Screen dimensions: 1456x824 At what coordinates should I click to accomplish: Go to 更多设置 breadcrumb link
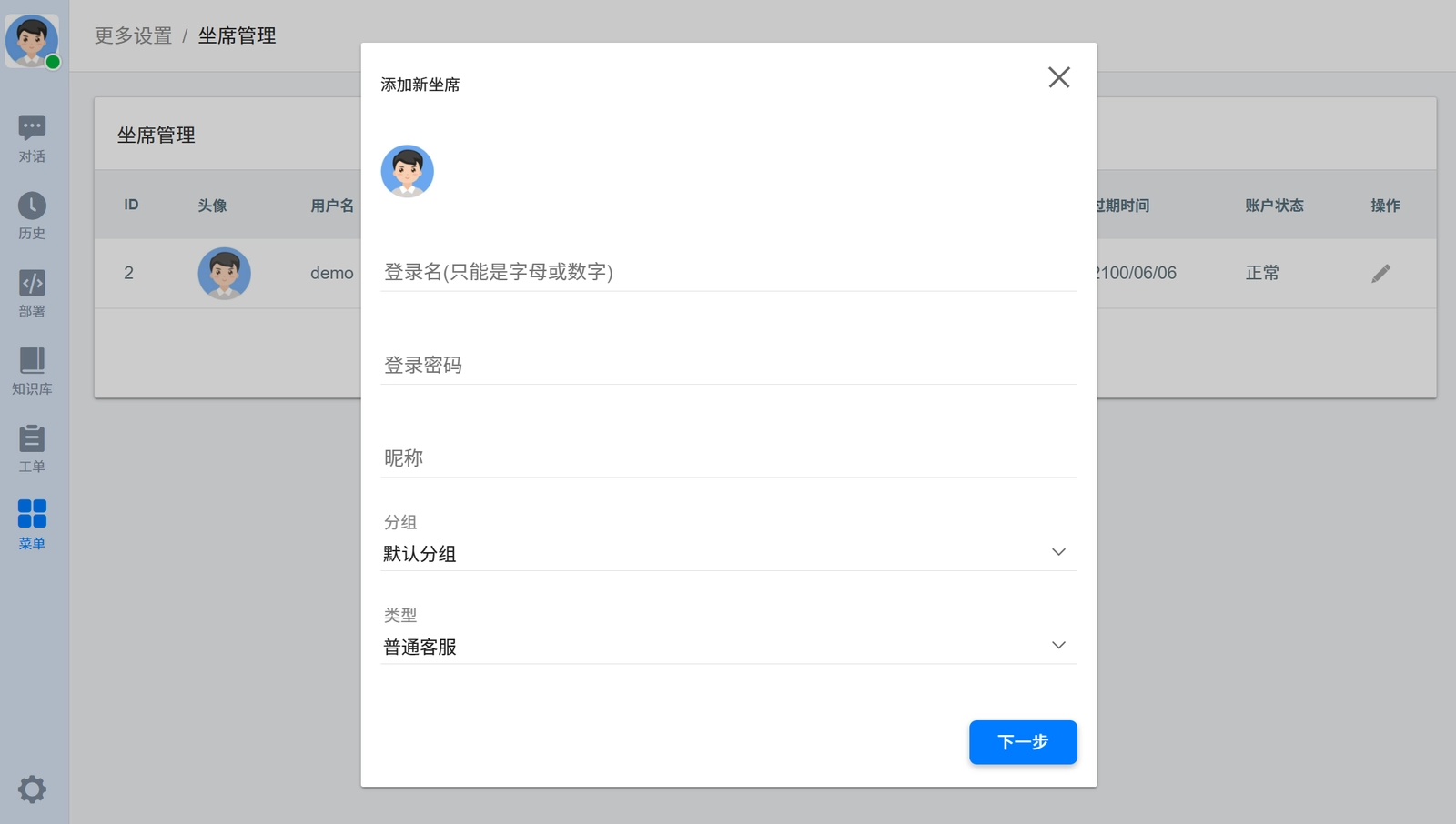(133, 35)
